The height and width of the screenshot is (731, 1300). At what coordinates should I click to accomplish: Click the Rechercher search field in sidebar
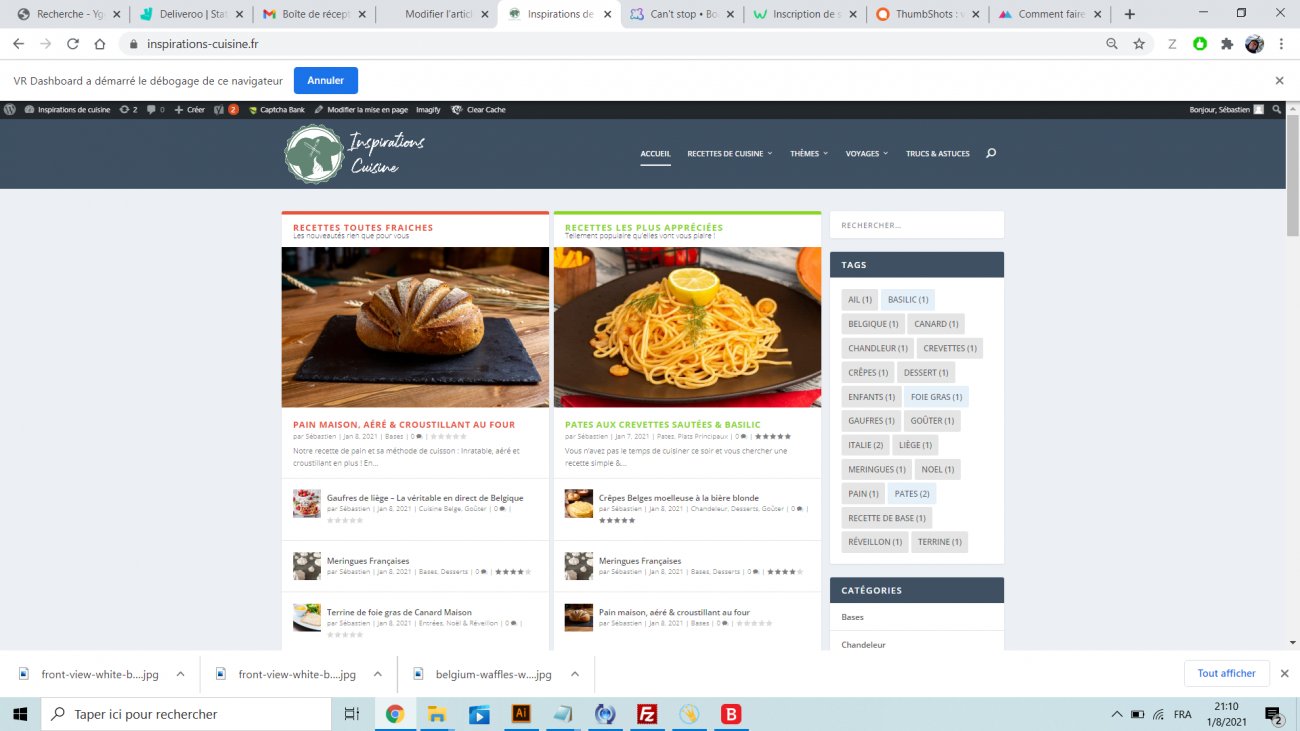[917, 225]
